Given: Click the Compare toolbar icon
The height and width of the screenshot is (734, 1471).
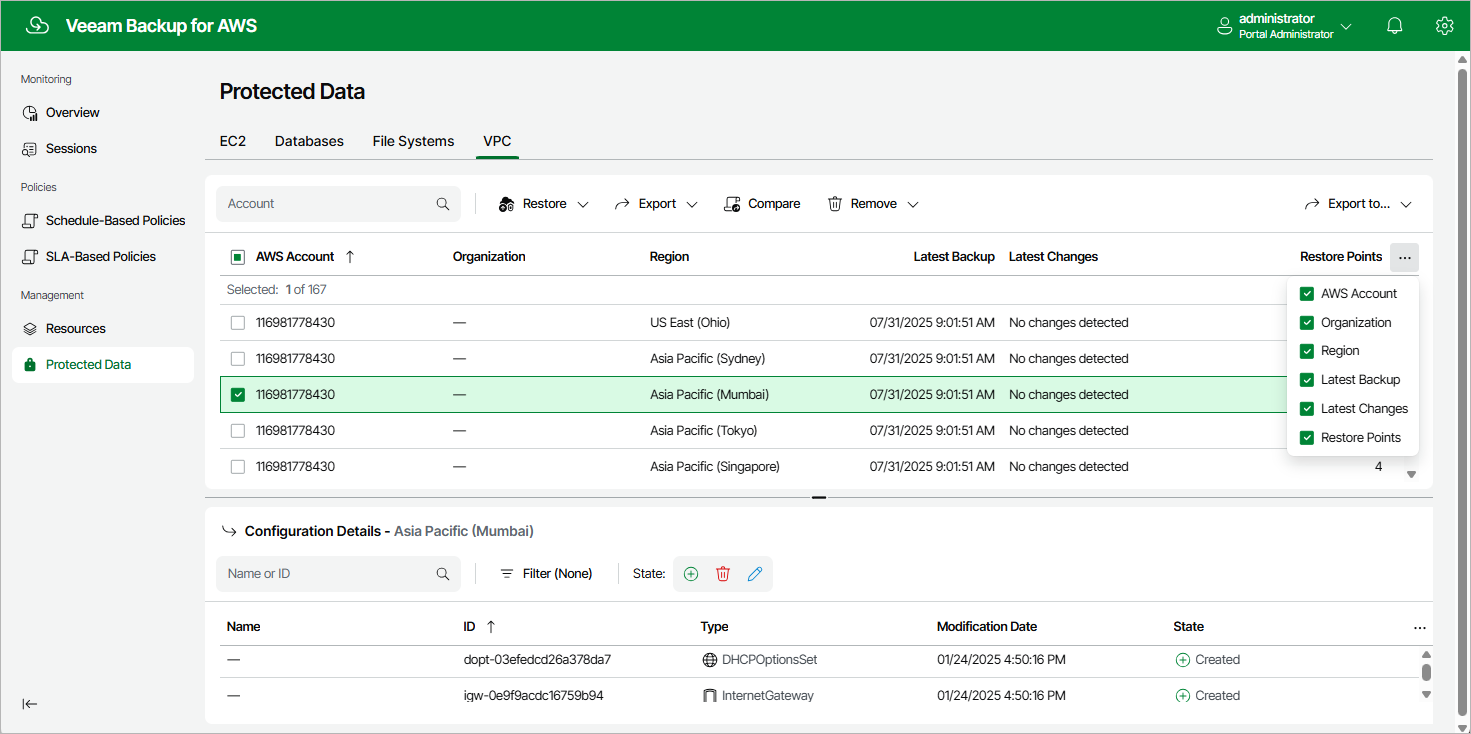Looking at the screenshot, I should point(733,204).
